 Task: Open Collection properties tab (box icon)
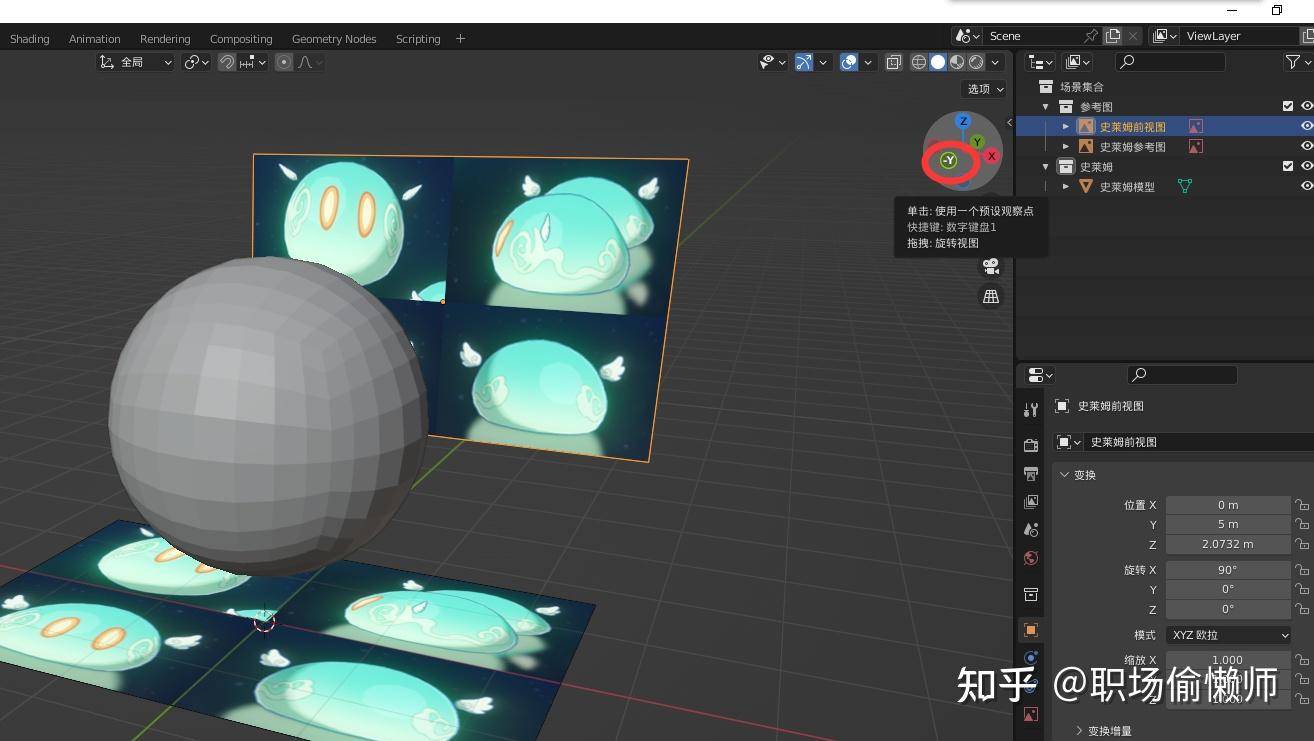[1031, 594]
